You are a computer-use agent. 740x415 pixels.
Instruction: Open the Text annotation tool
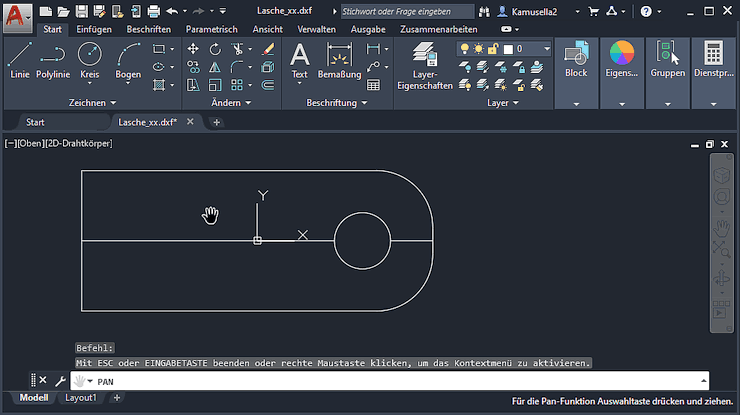(299, 60)
